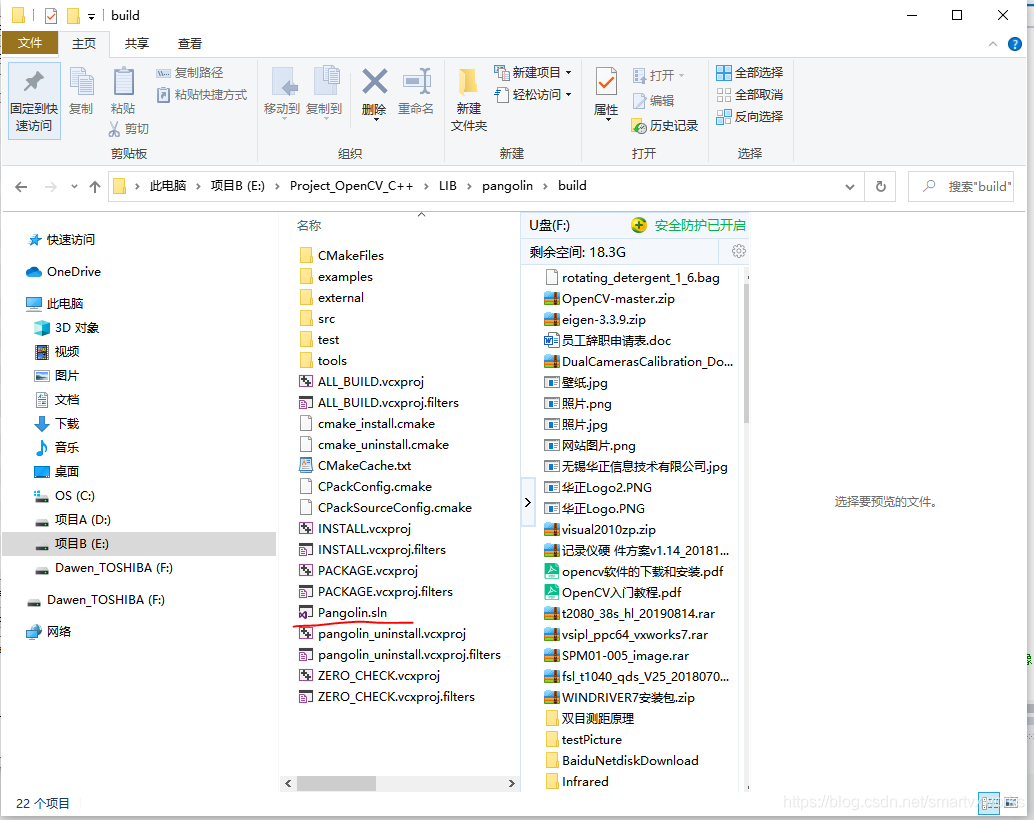Click scroll right arrow of file list
This screenshot has height=820, width=1034.
point(512,783)
